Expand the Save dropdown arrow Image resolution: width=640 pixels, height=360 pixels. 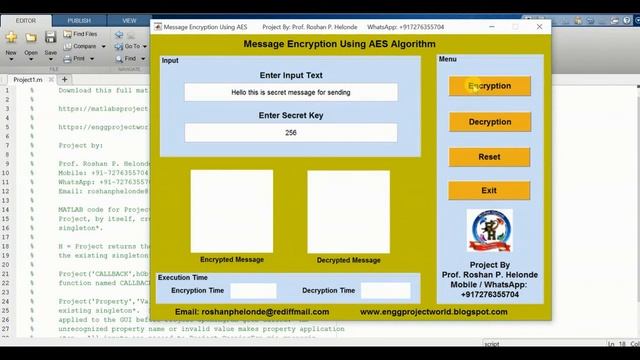[51, 60]
